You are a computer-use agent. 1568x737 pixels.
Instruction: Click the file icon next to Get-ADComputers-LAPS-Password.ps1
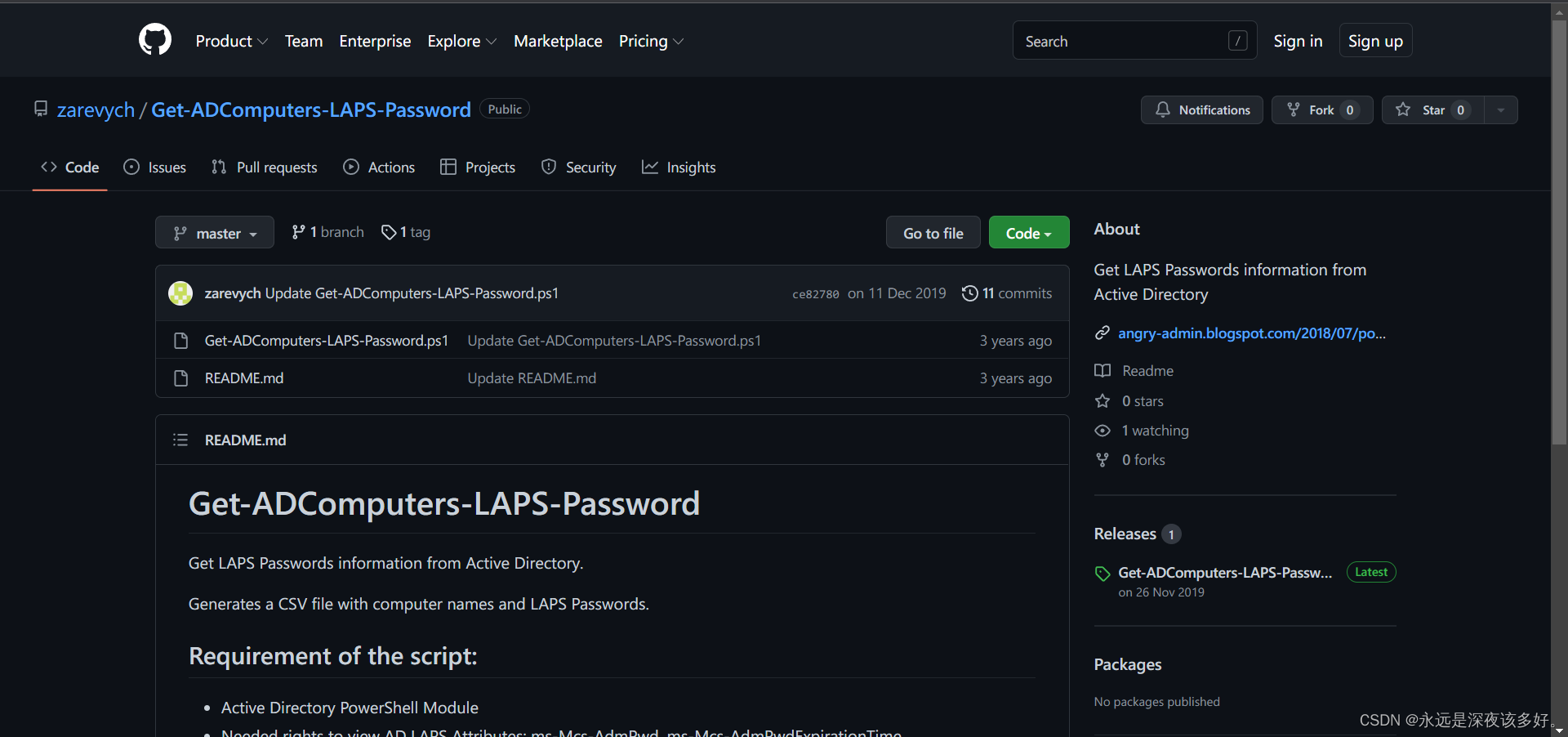(181, 341)
